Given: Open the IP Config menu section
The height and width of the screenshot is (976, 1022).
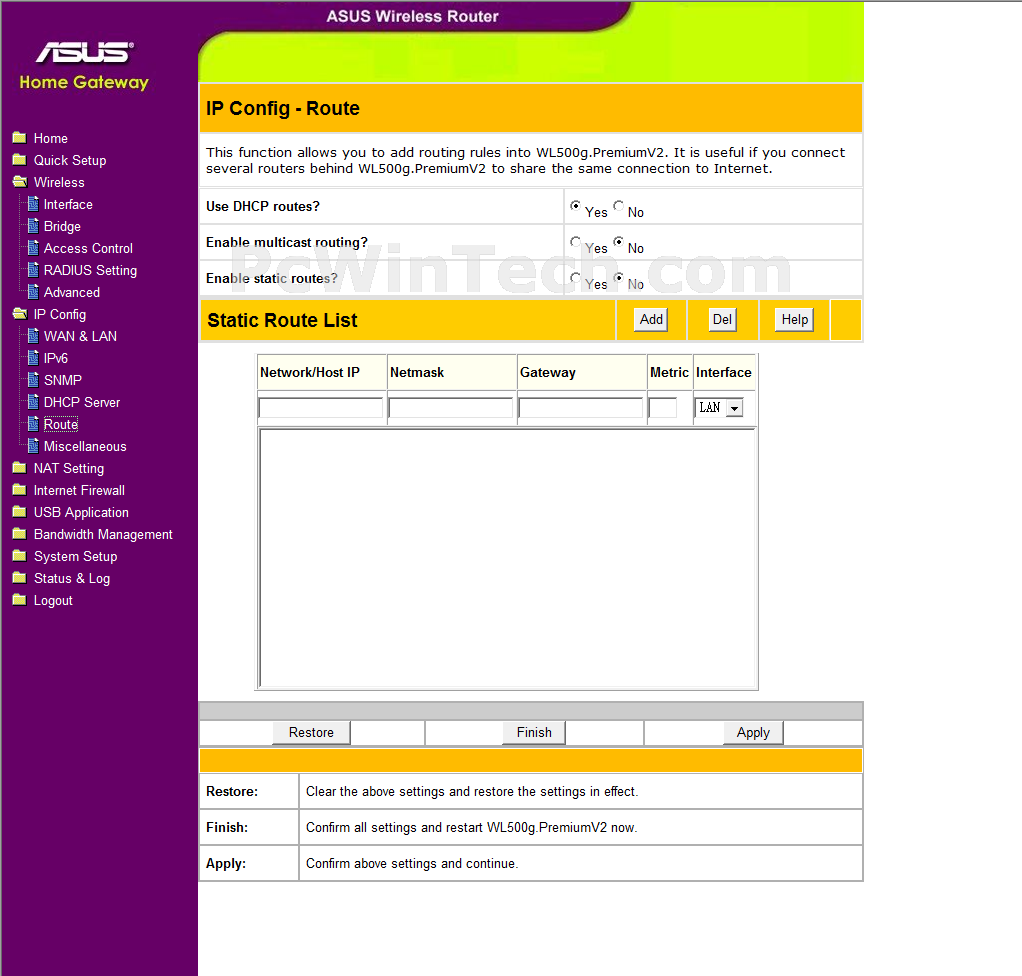Looking at the screenshot, I should (x=60, y=314).
